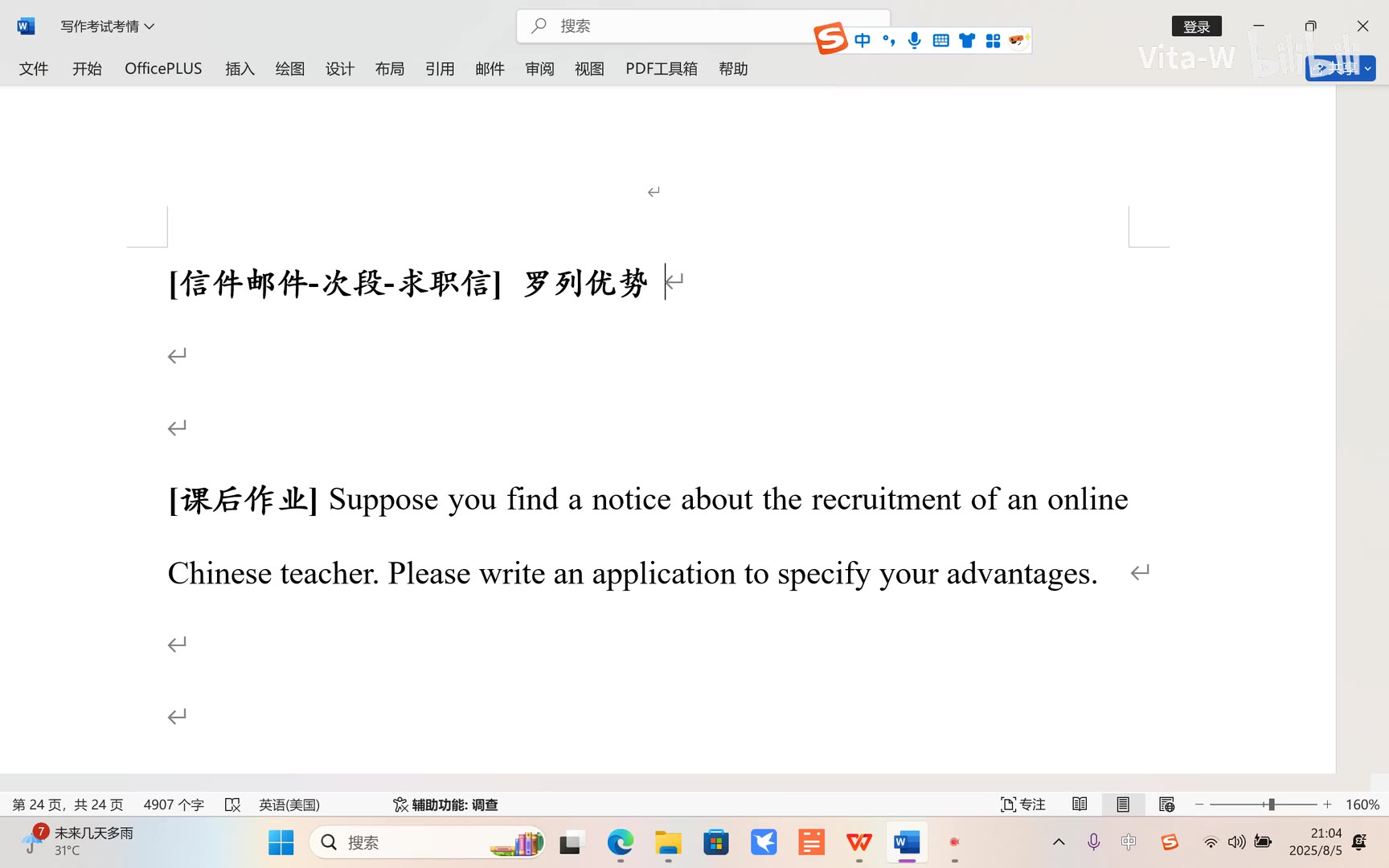Open the Sogou soft keyboard icon
The width and height of the screenshot is (1389, 868).
pyautogui.click(x=940, y=40)
